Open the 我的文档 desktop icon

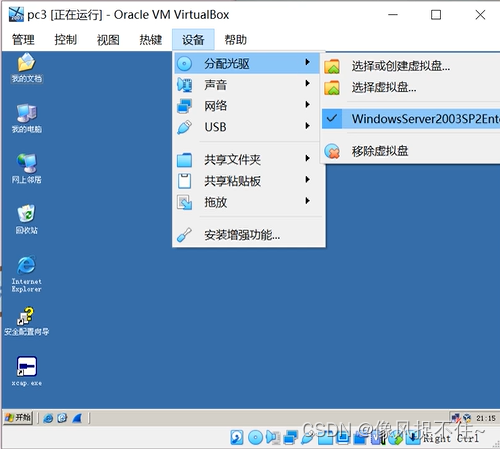pyautogui.click(x=27, y=68)
